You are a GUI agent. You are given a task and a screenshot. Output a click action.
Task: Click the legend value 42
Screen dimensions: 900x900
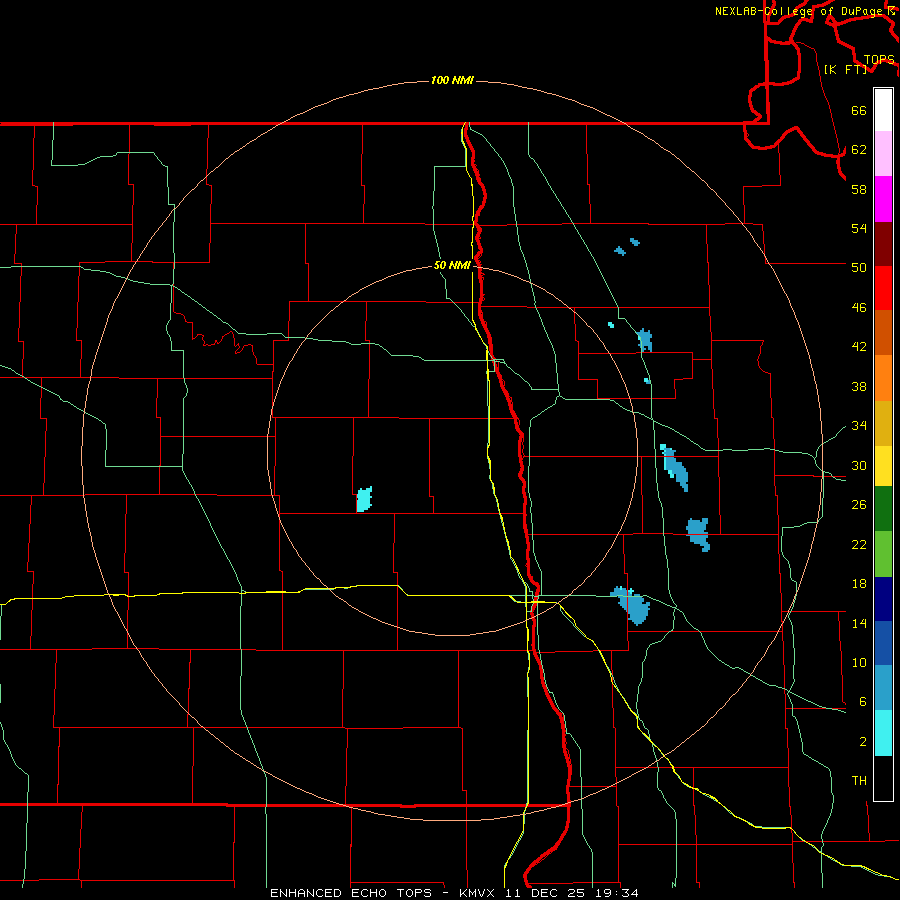point(859,347)
